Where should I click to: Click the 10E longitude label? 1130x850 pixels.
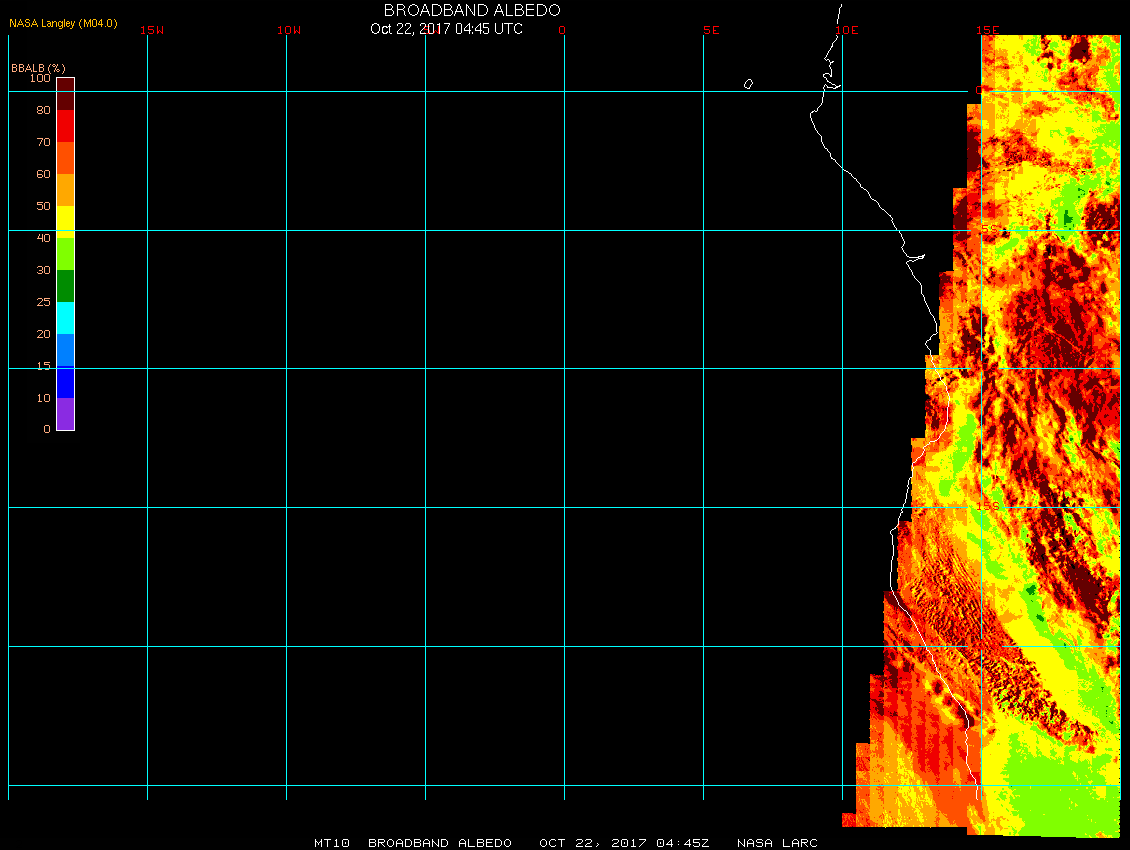point(847,30)
